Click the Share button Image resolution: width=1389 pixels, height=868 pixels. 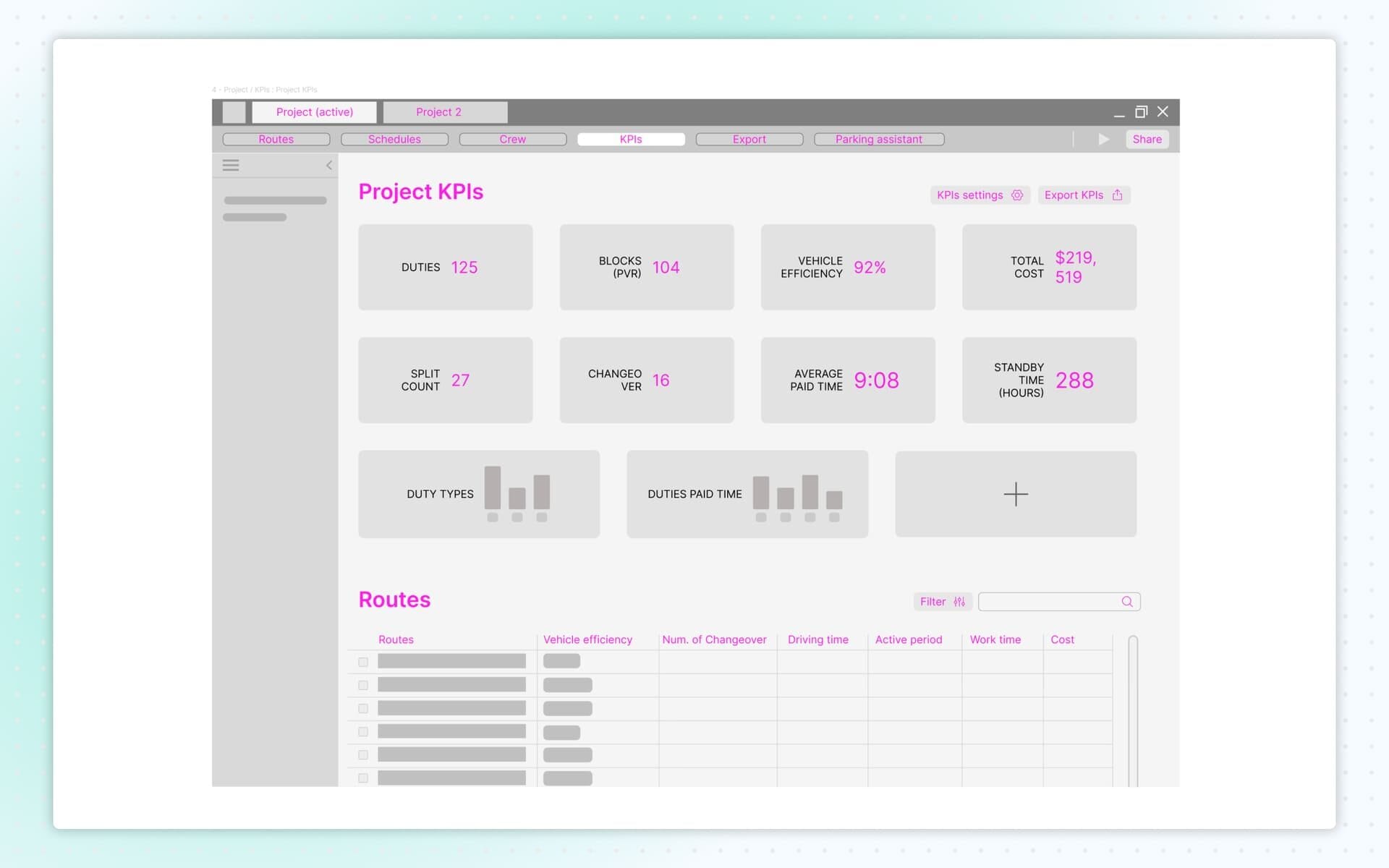1147,139
